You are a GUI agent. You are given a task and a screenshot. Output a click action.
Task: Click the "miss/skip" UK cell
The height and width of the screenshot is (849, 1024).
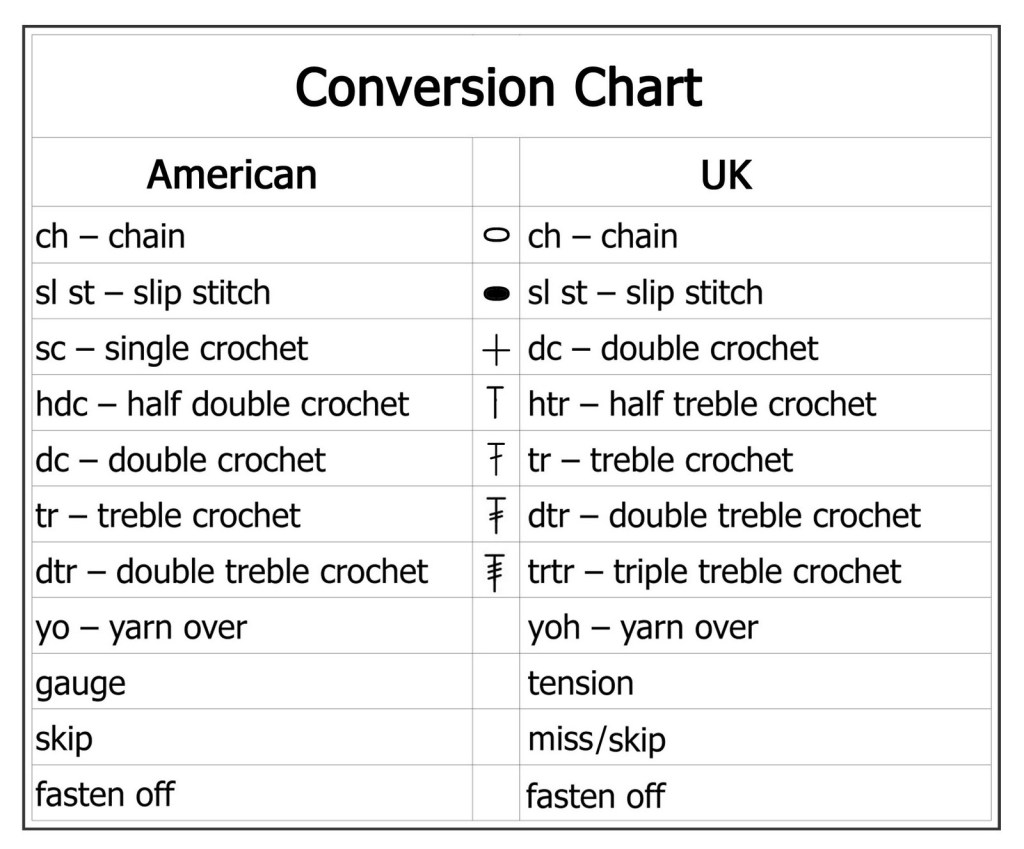[596, 740]
